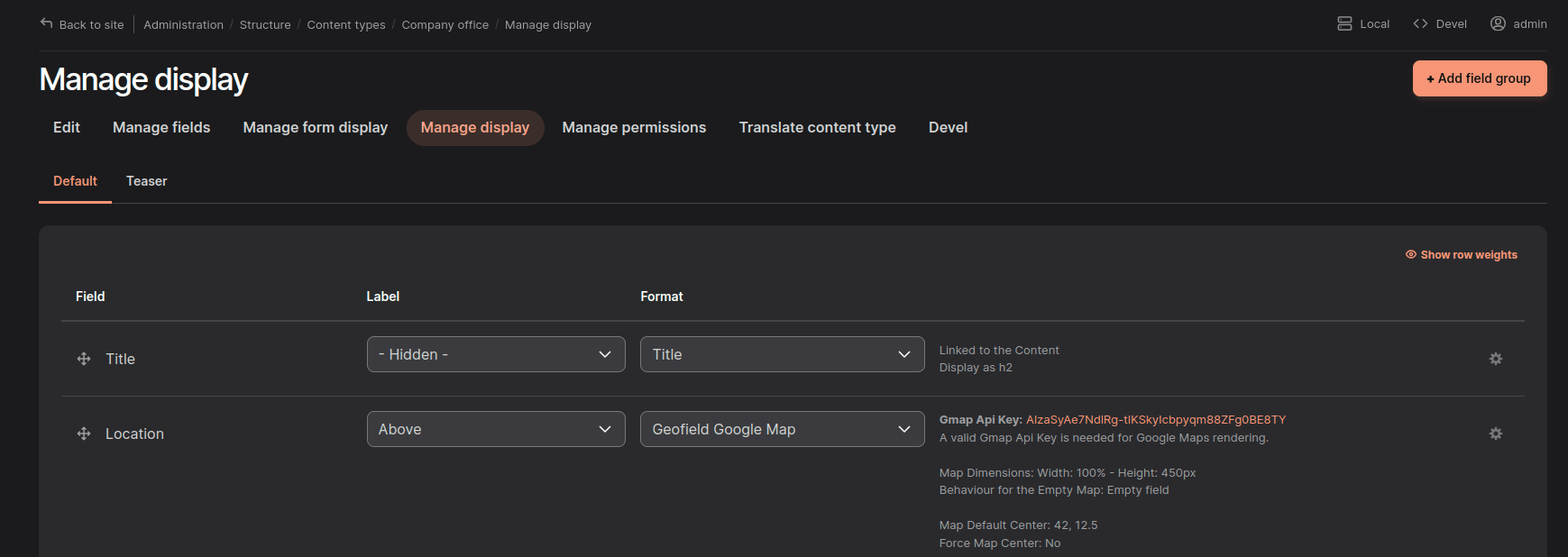The height and width of the screenshot is (557, 1568).
Task: Click the Devel code brackets icon
Action: pos(1420,23)
